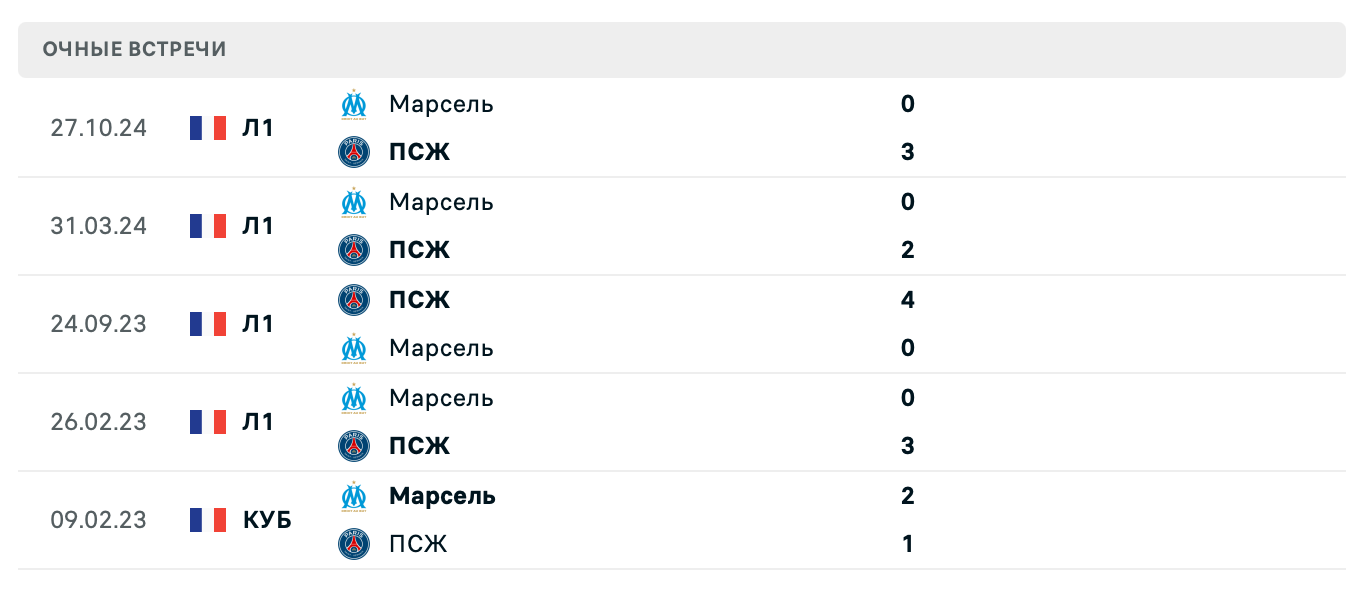Open Марсель team in 27.10.24 match
This screenshot has height=592, width=1364.
point(441,104)
